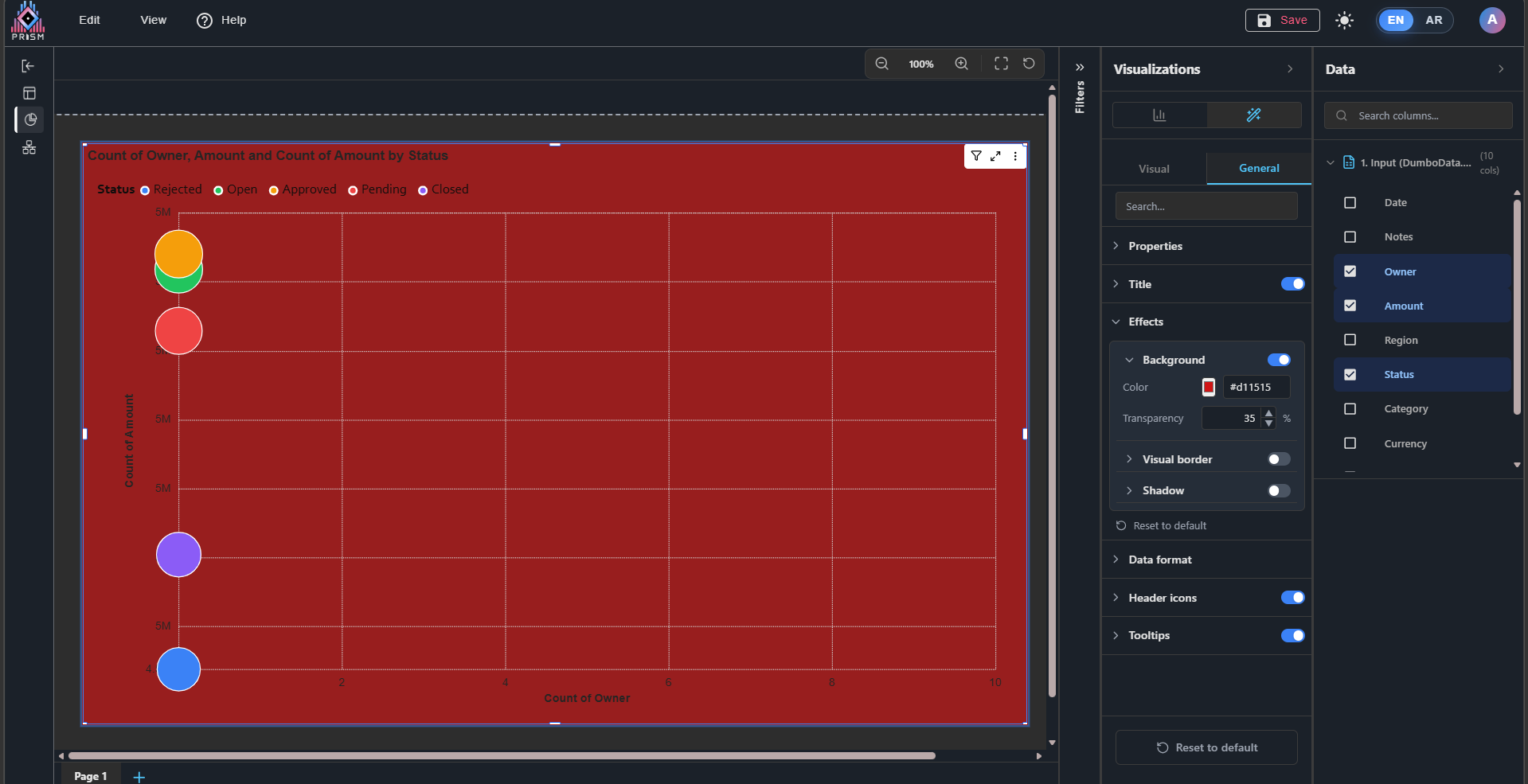Switch to light theme using sun icon
Screen dimensions: 1528x784
tap(1344, 21)
